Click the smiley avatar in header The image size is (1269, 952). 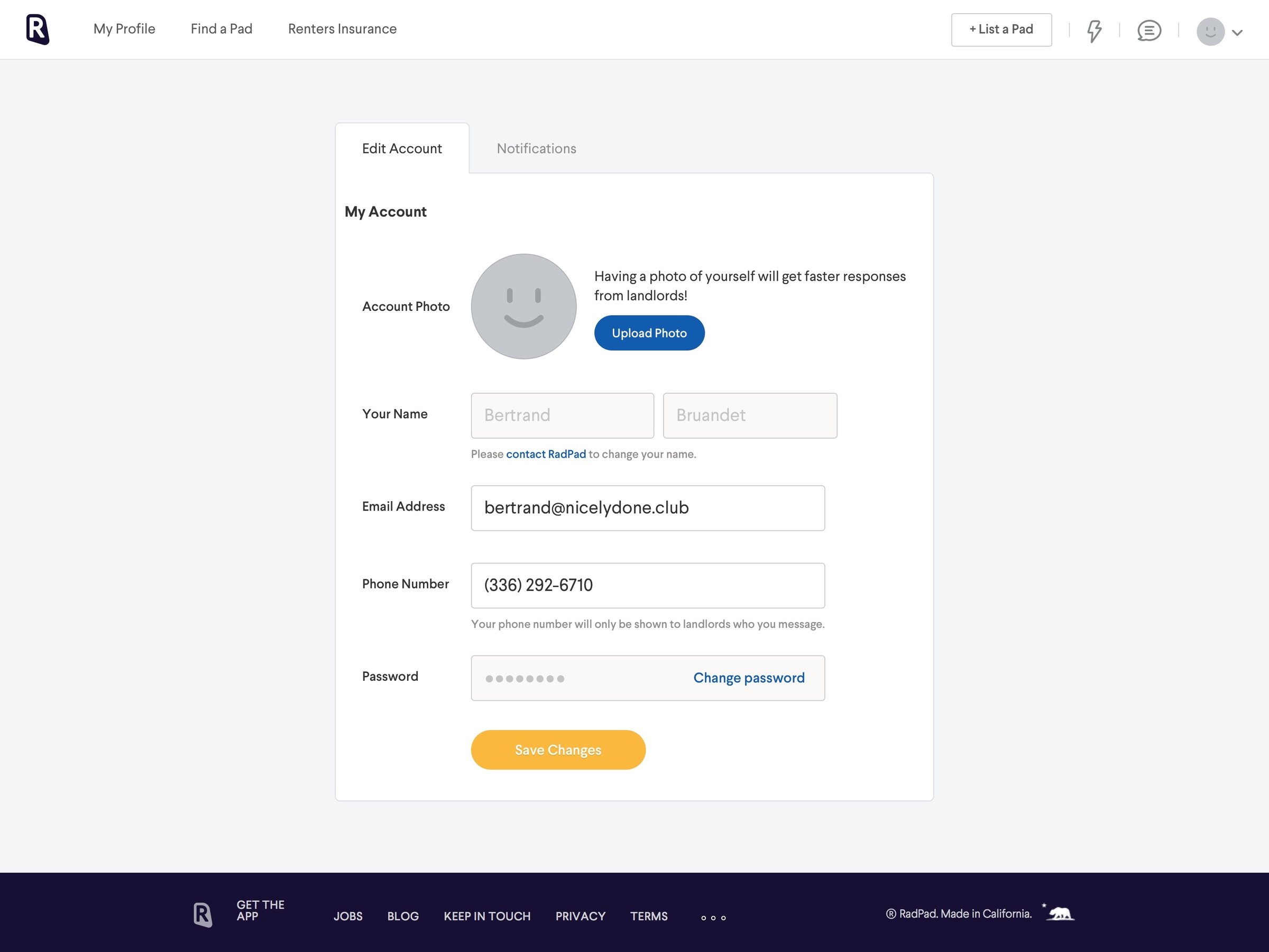coord(1210,32)
